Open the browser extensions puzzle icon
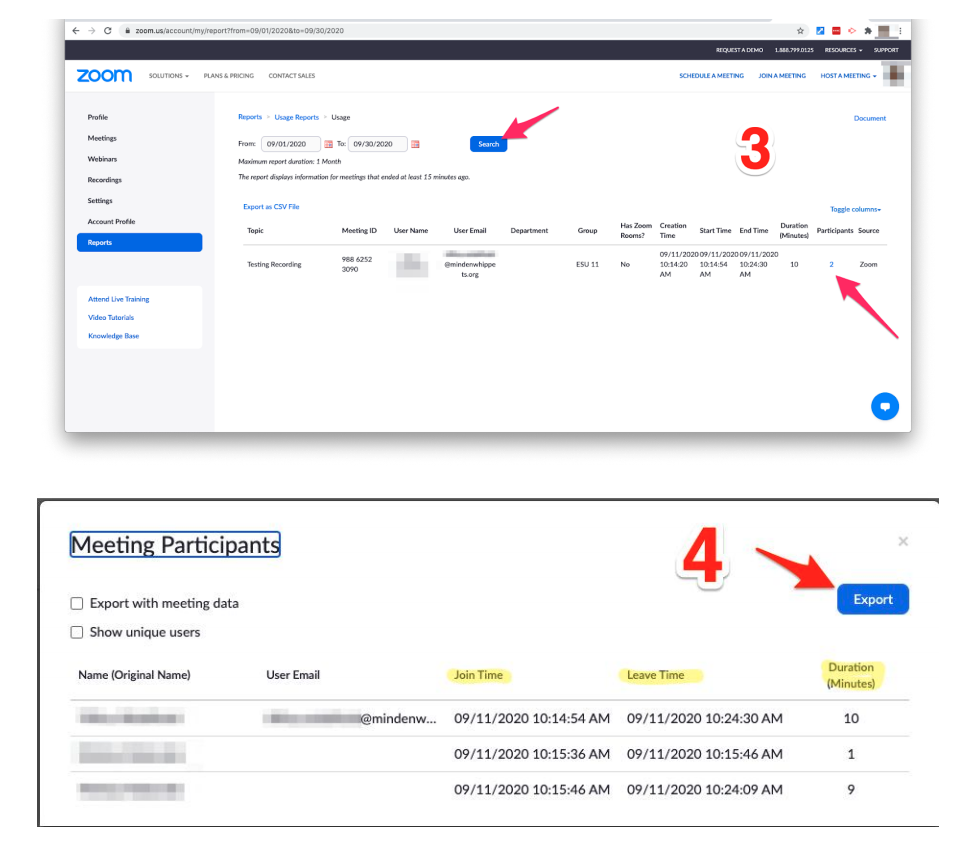Viewport: 973px width, 861px height. pyautogui.click(x=868, y=30)
